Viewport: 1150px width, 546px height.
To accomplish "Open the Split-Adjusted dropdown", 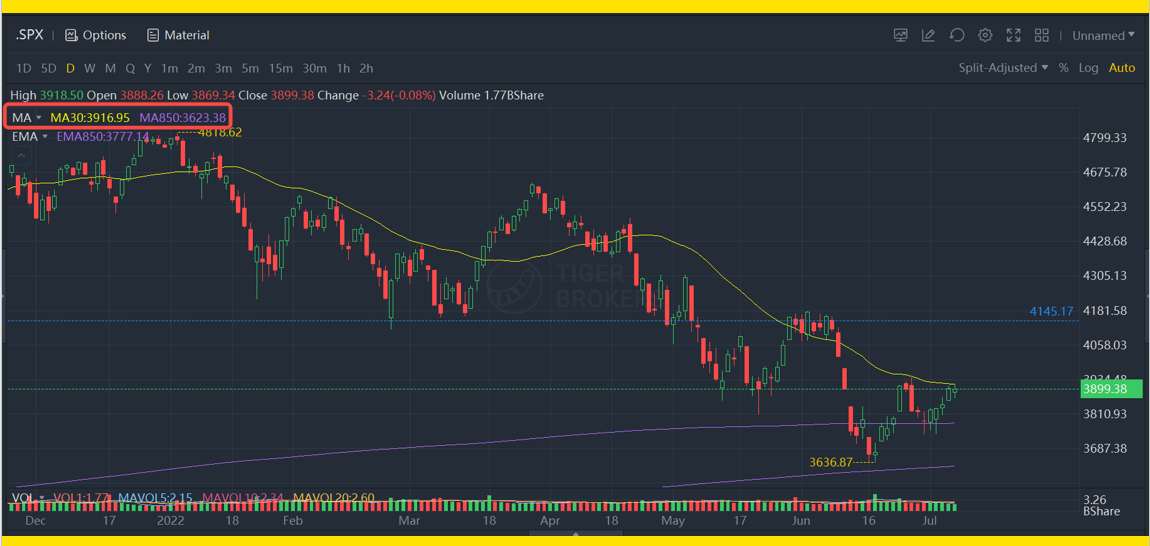I will (x=1003, y=68).
